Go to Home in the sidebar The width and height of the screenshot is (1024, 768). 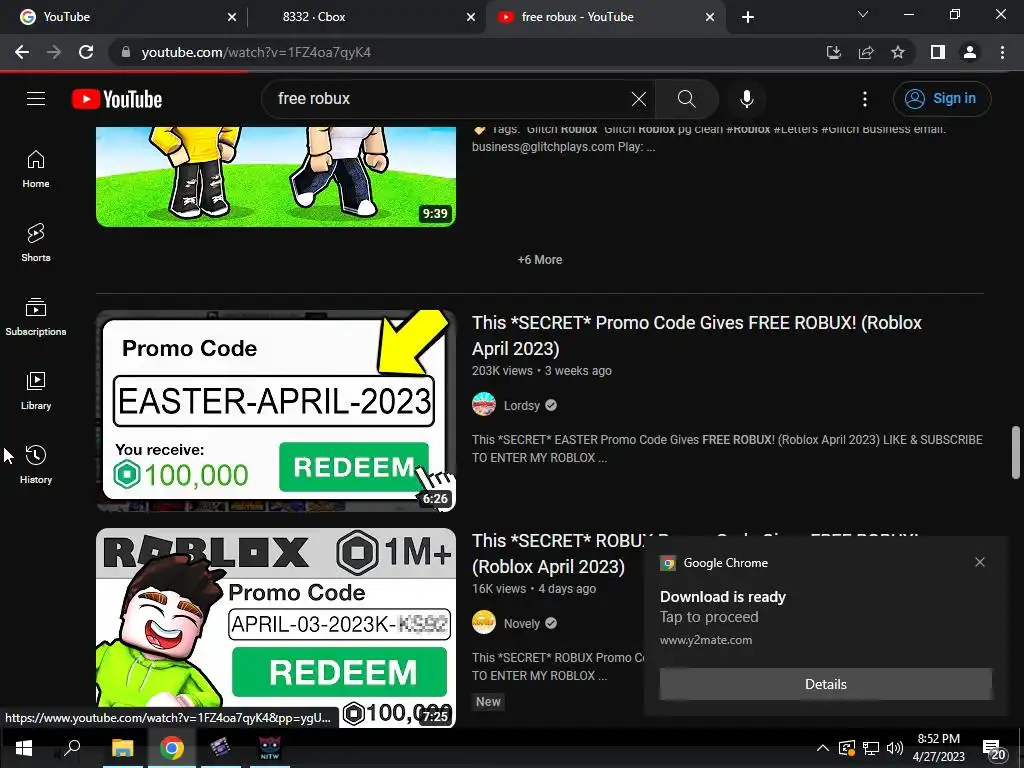(36, 169)
